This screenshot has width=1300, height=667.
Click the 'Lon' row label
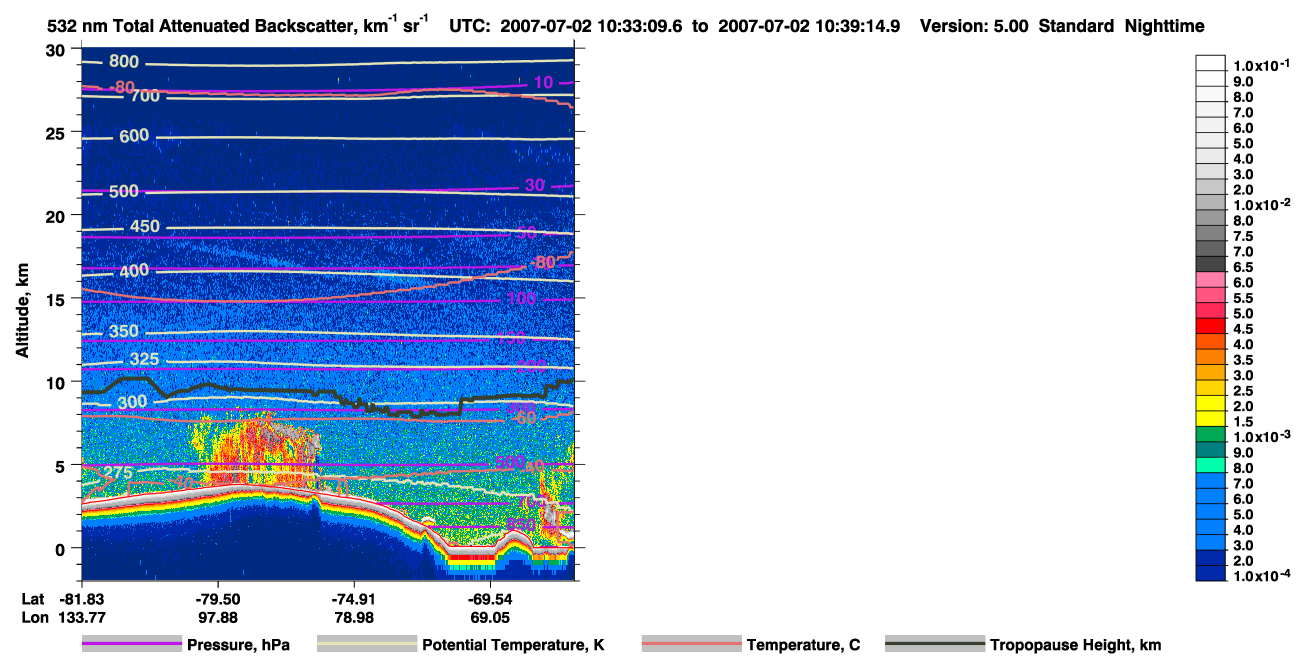33,617
